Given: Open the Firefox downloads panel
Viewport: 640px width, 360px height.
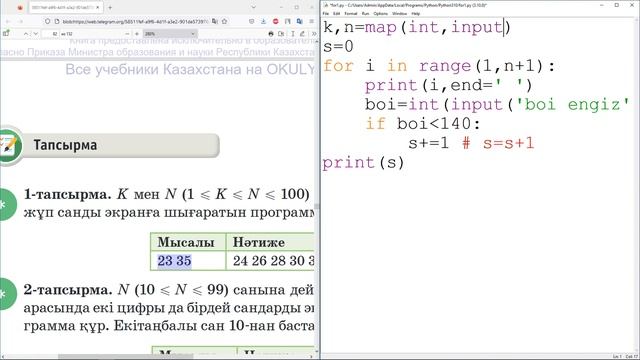Looking at the screenshot, I should pos(263,21).
